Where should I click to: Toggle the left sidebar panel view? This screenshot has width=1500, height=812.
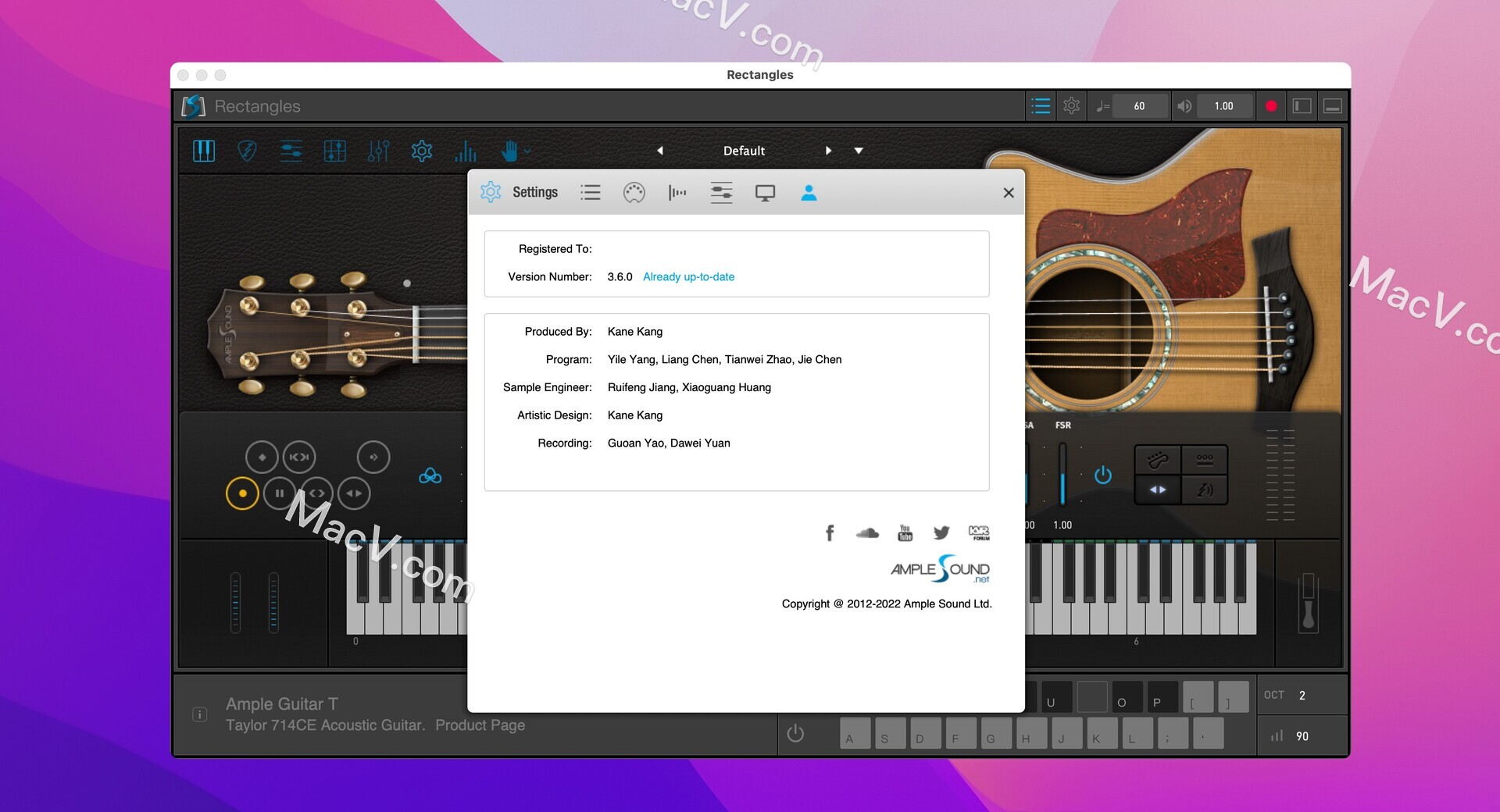(1302, 106)
